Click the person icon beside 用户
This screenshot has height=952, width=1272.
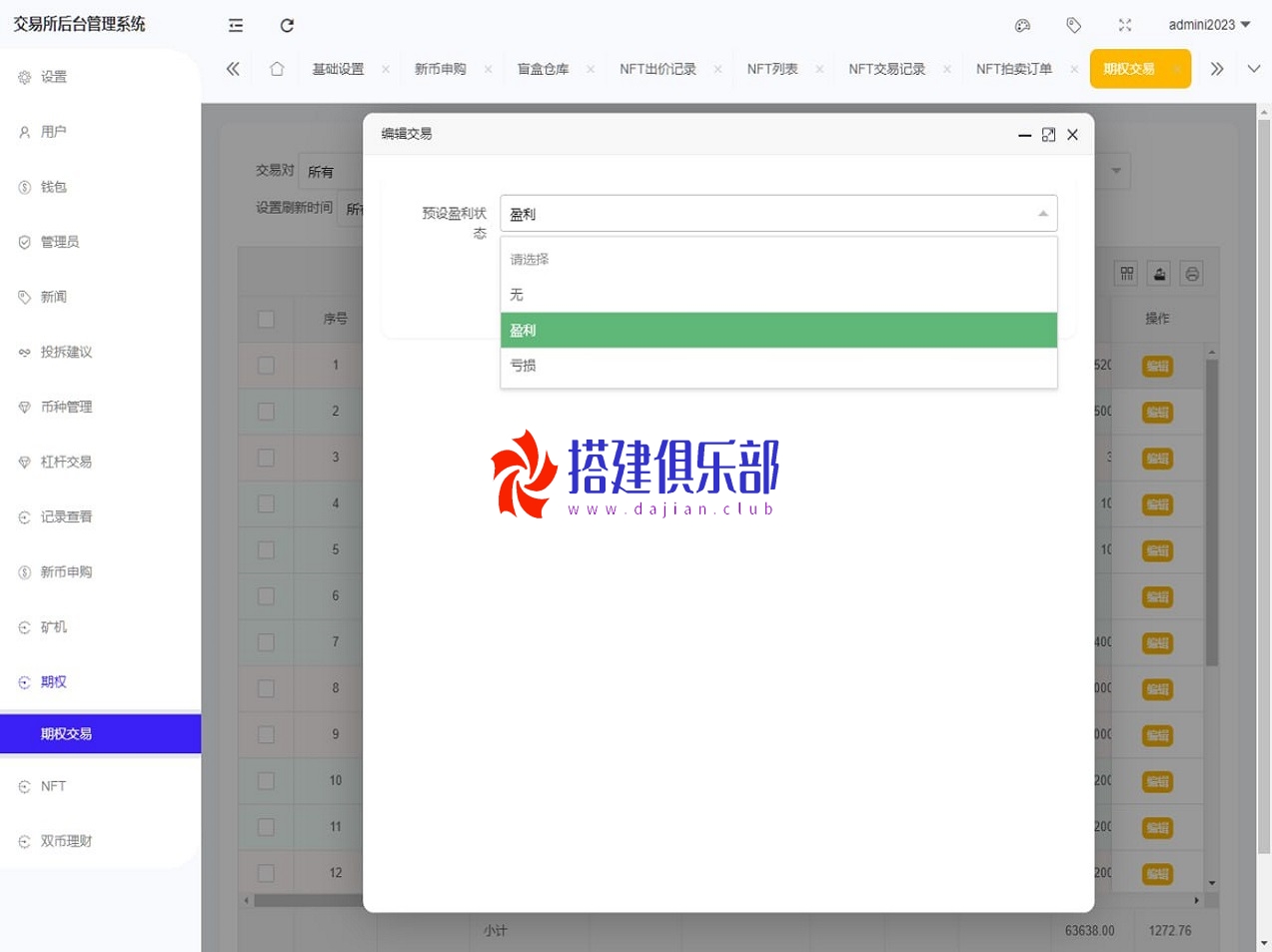[x=25, y=132]
